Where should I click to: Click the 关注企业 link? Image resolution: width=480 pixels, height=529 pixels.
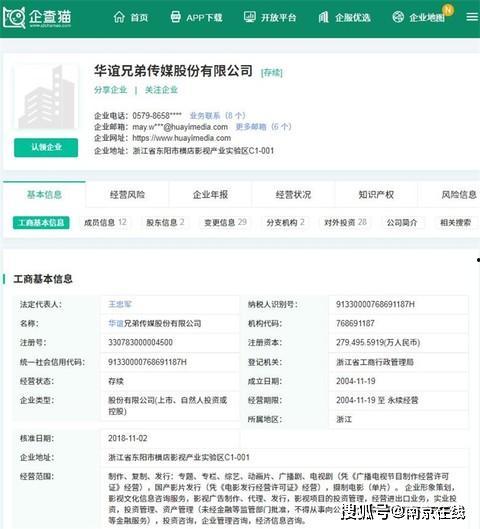pos(161,90)
